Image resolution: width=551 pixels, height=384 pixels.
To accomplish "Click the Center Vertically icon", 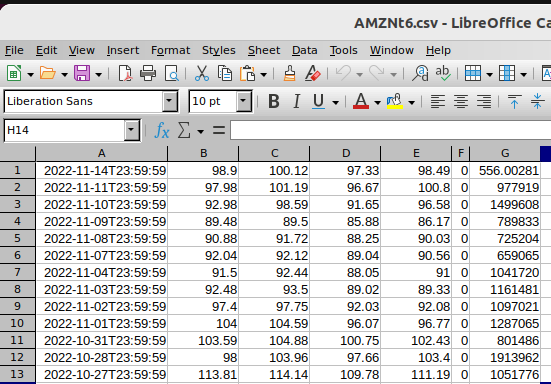I will click(x=537, y=102).
